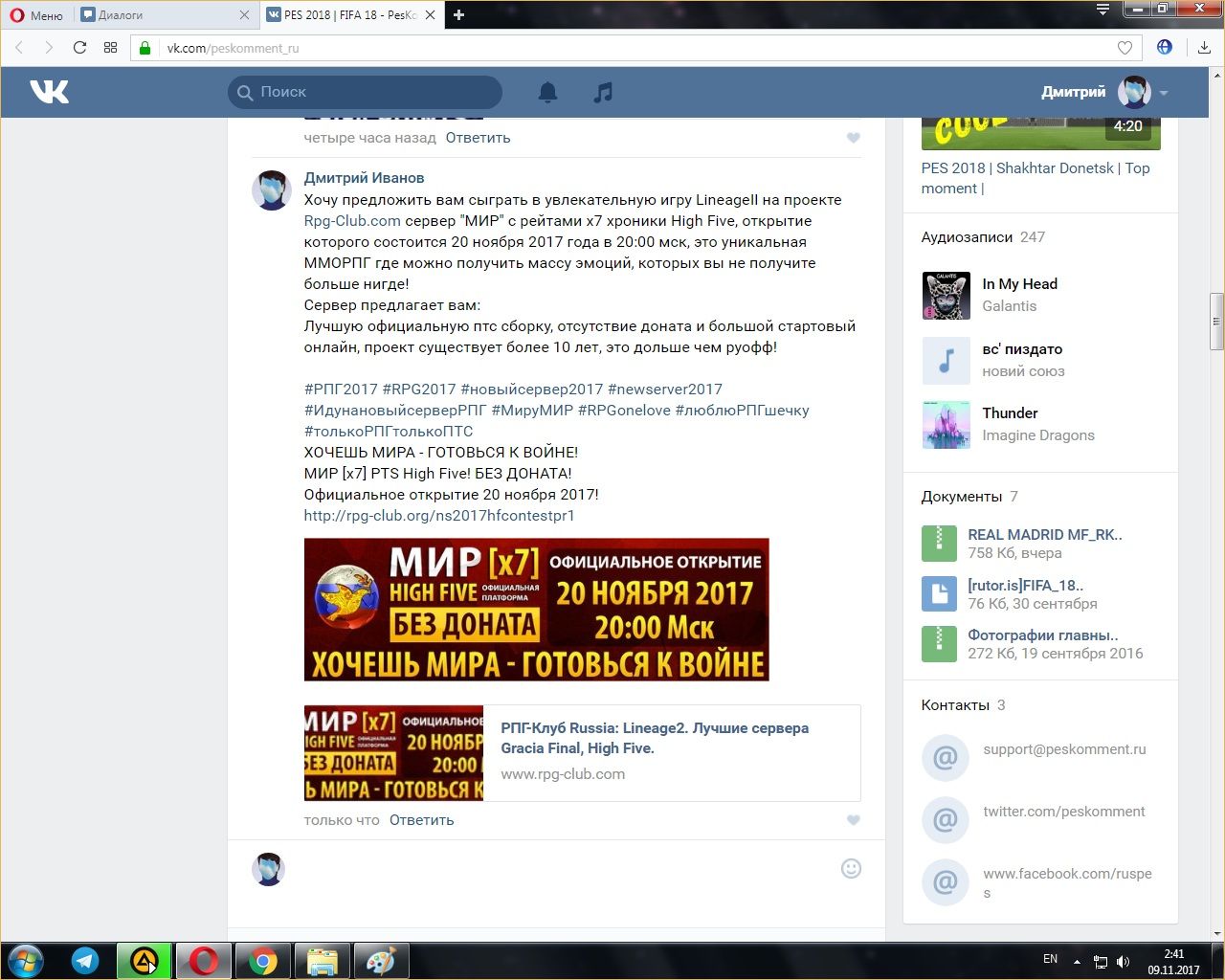Like the только что comment heart
Image resolution: width=1225 pixels, height=980 pixels.
pyautogui.click(x=853, y=820)
